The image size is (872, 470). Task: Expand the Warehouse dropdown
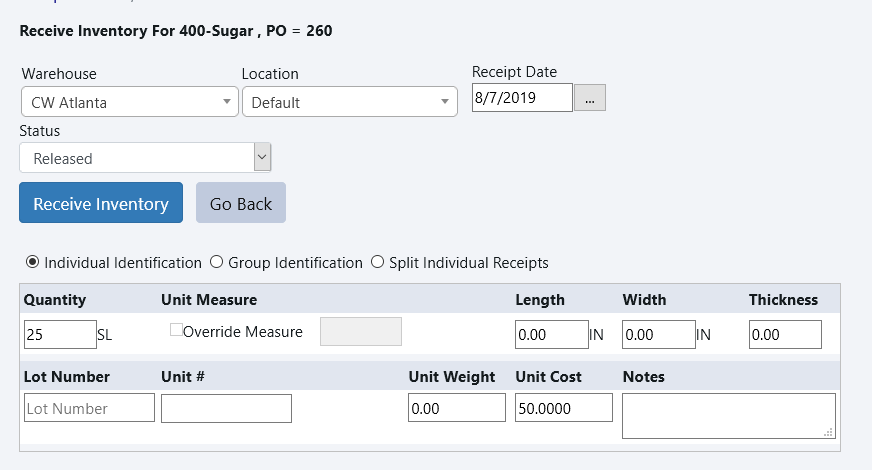tap(129, 102)
